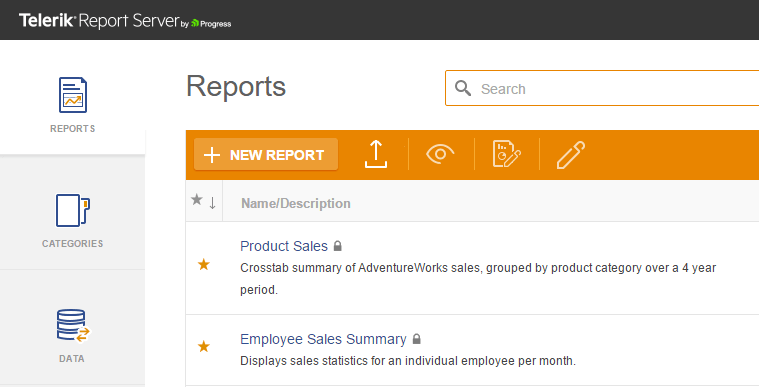
Task: Click the plus icon on NEW REPORT
Action: (x=212, y=155)
